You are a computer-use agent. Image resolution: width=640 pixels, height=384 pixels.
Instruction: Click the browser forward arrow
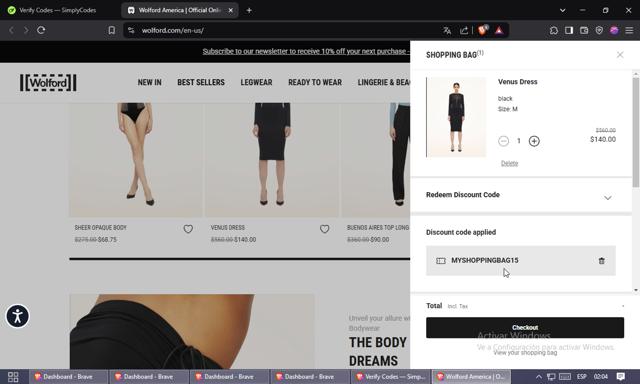(x=26, y=30)
